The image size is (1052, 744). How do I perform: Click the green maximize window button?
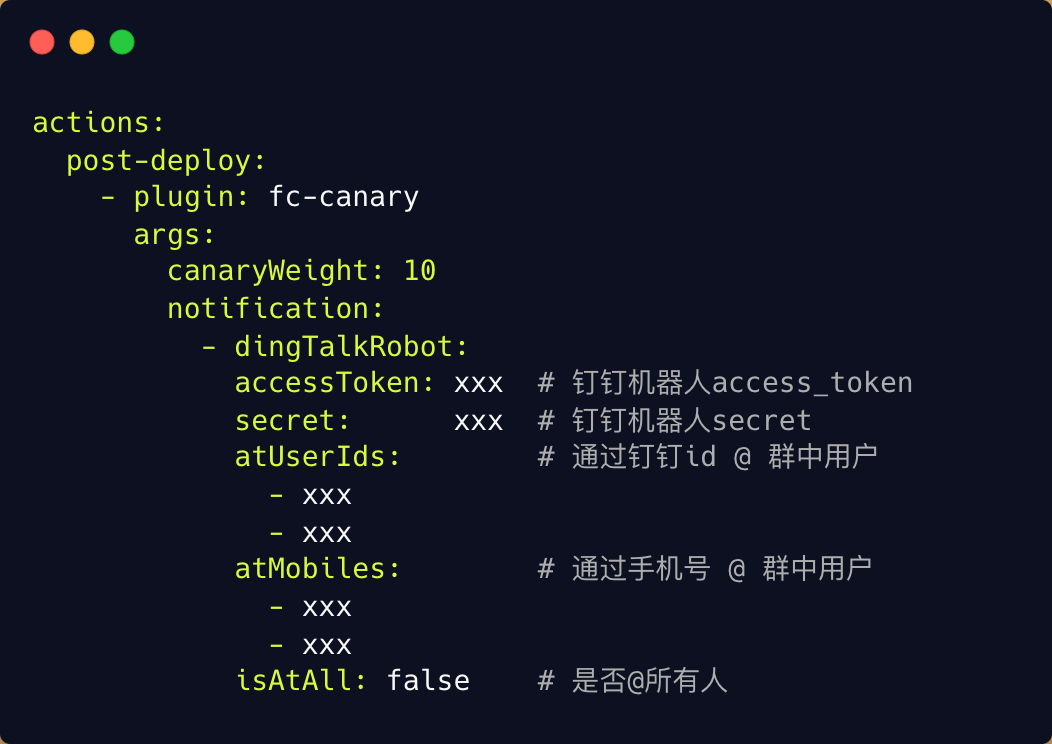(x=122, y=42)
